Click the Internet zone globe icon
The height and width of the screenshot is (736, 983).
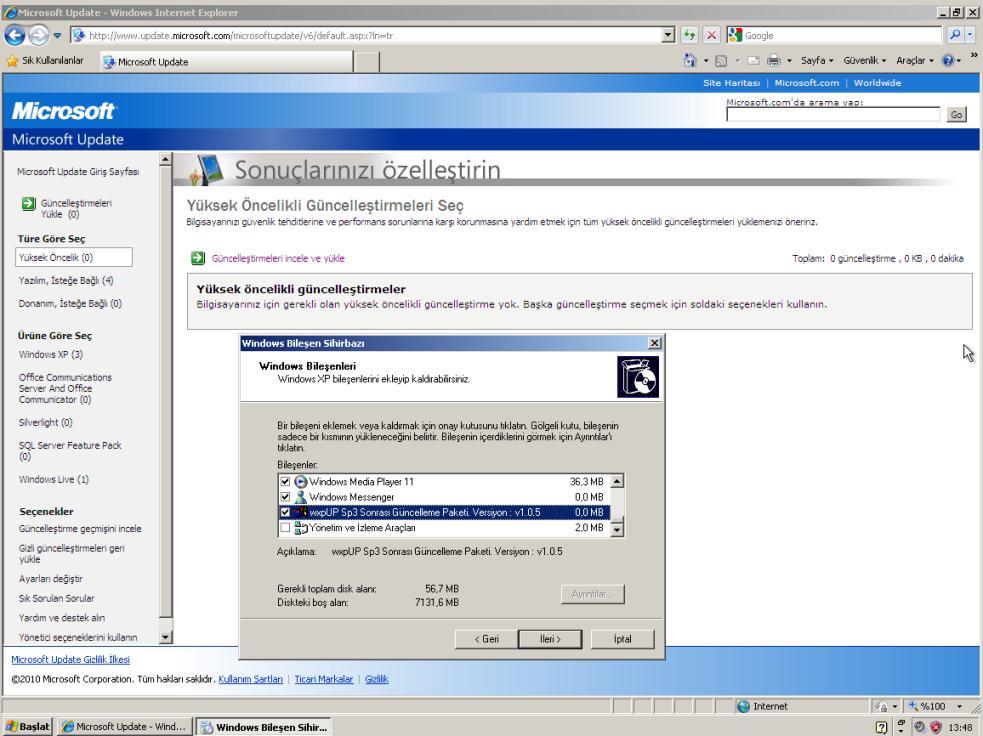744,707
